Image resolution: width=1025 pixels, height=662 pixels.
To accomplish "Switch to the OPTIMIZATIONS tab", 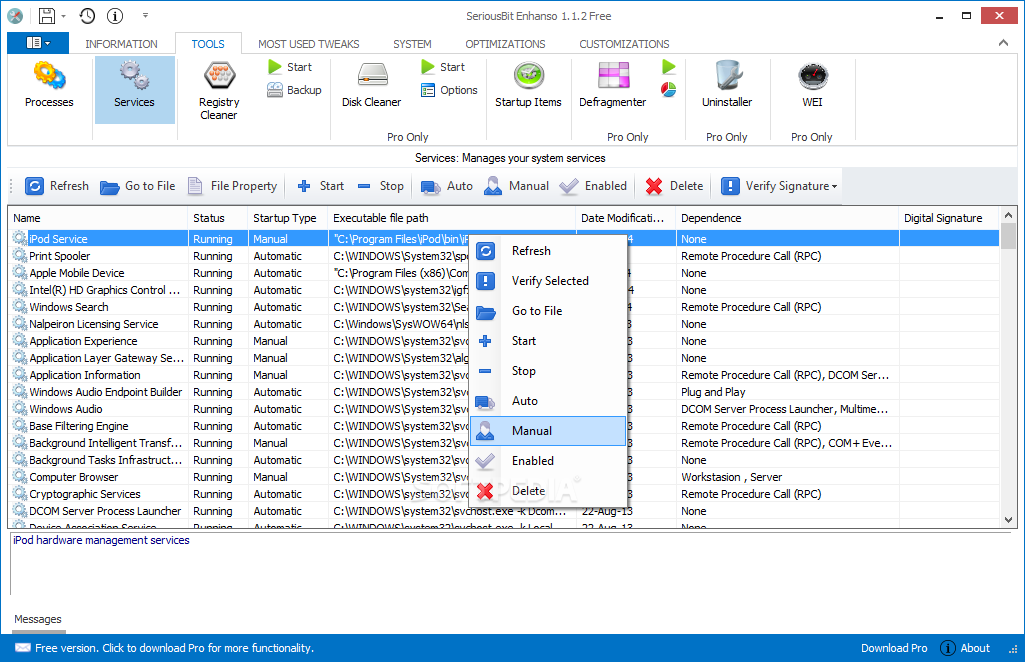I will (505, 44).
